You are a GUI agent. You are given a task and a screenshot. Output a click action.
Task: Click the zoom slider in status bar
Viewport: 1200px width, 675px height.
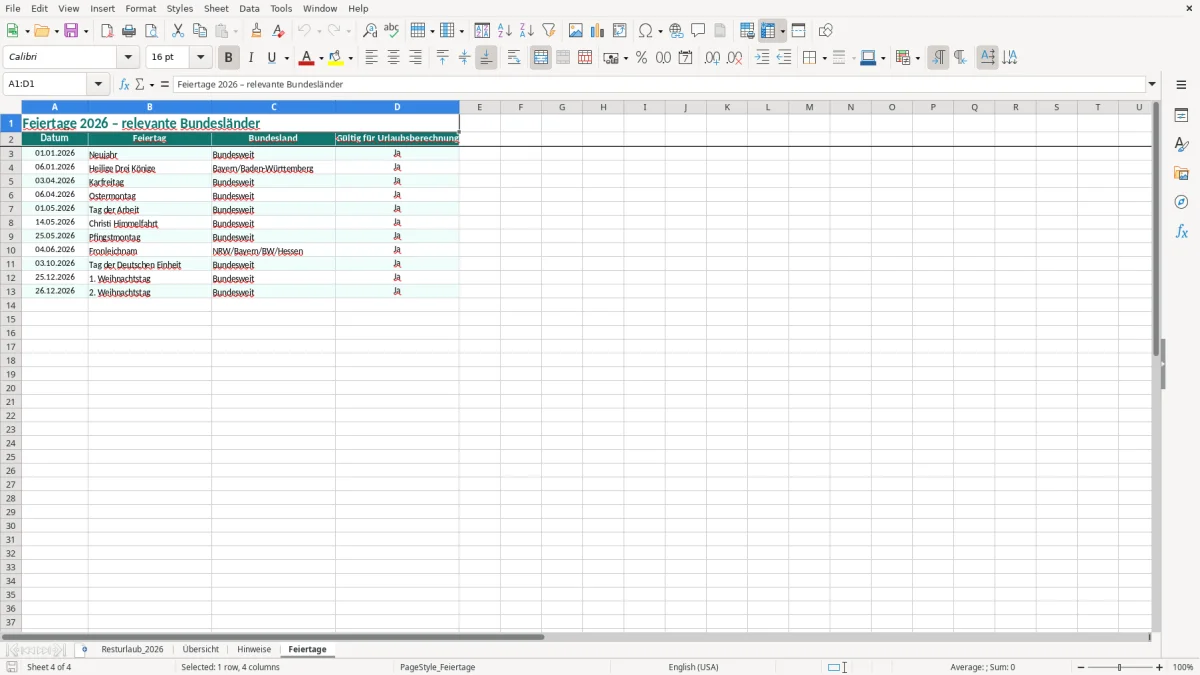point(1120,667)
